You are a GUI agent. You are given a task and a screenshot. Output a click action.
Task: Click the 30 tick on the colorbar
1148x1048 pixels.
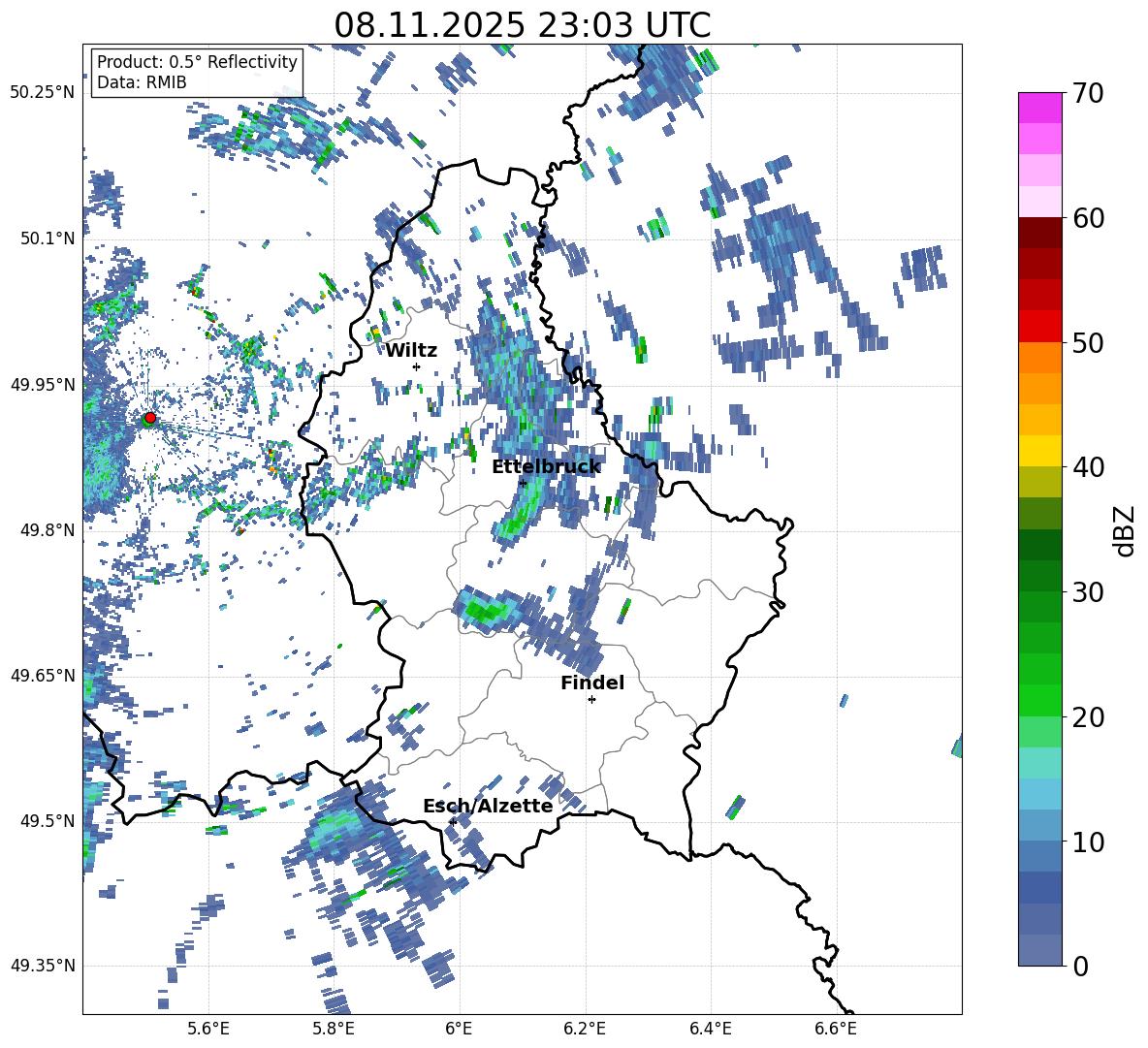point(1088,592)
